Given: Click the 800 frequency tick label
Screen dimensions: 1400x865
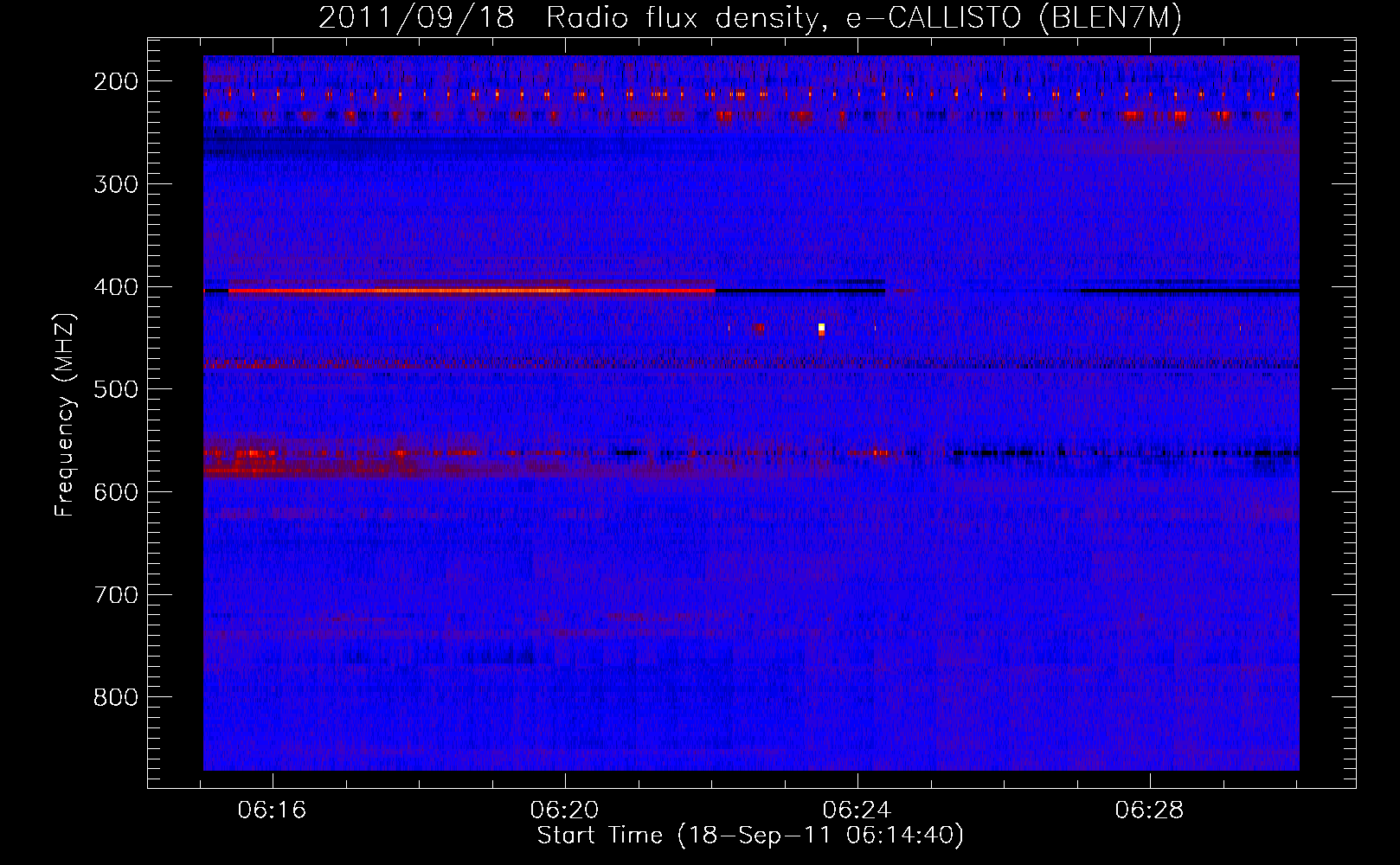Looking at the screenshot, I should [116, 697].
